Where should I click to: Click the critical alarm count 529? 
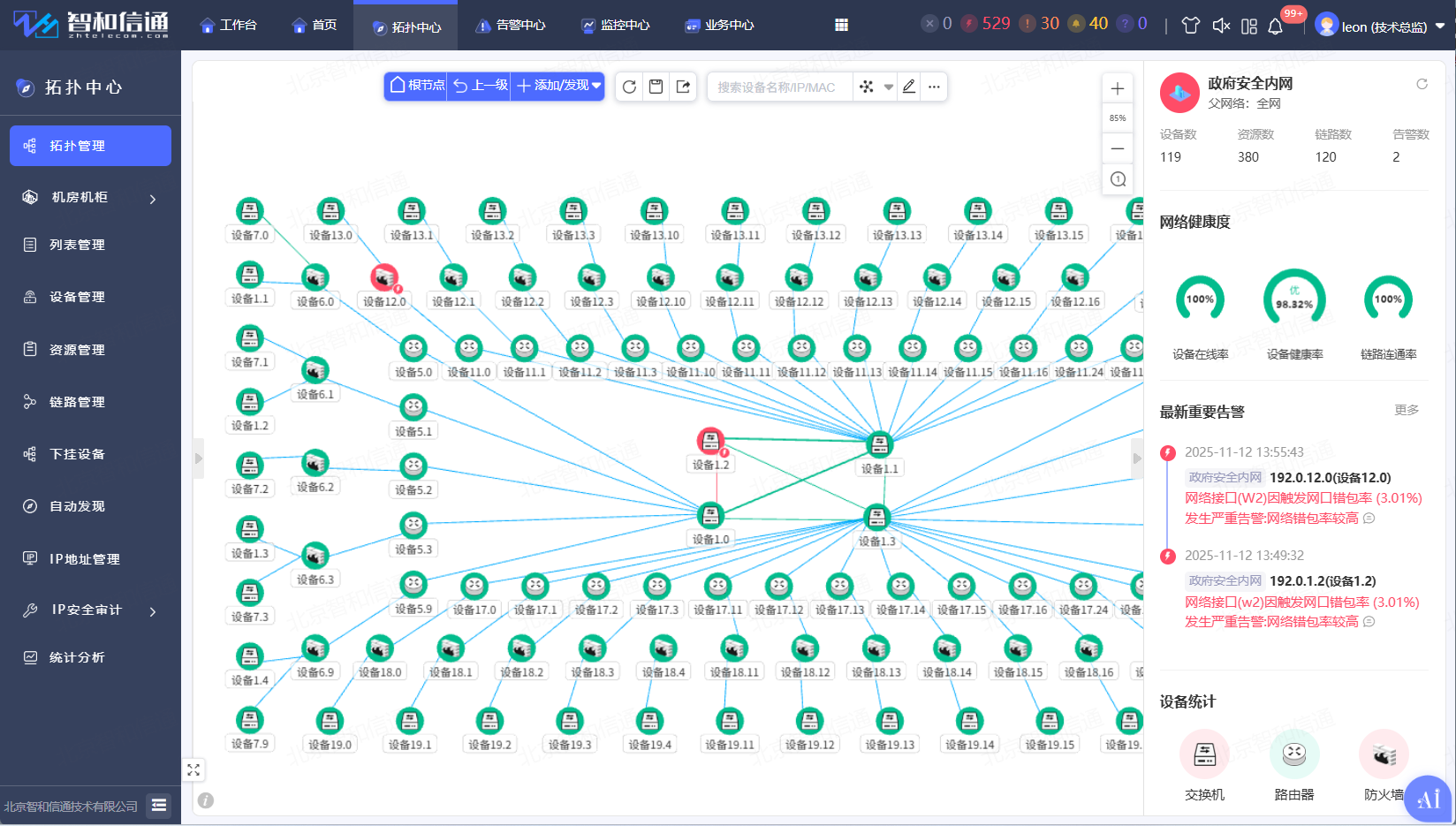(986, 24)
